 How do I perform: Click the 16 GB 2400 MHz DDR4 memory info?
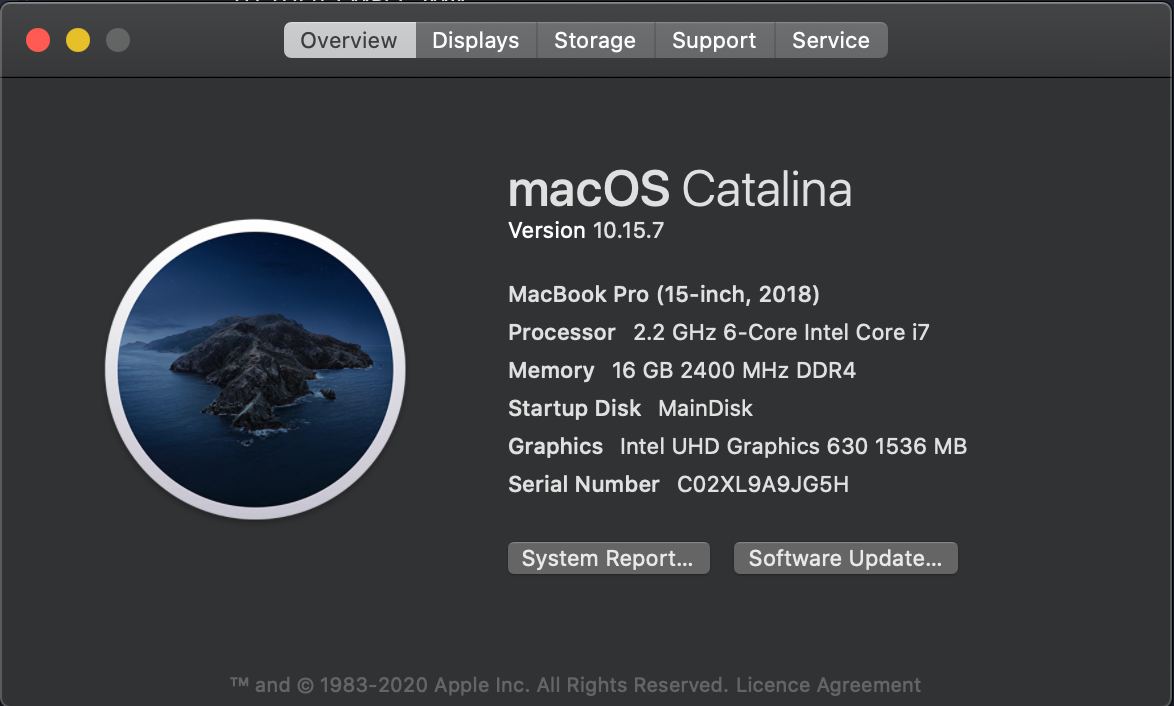pyautogui.click(x=734, y=371)
